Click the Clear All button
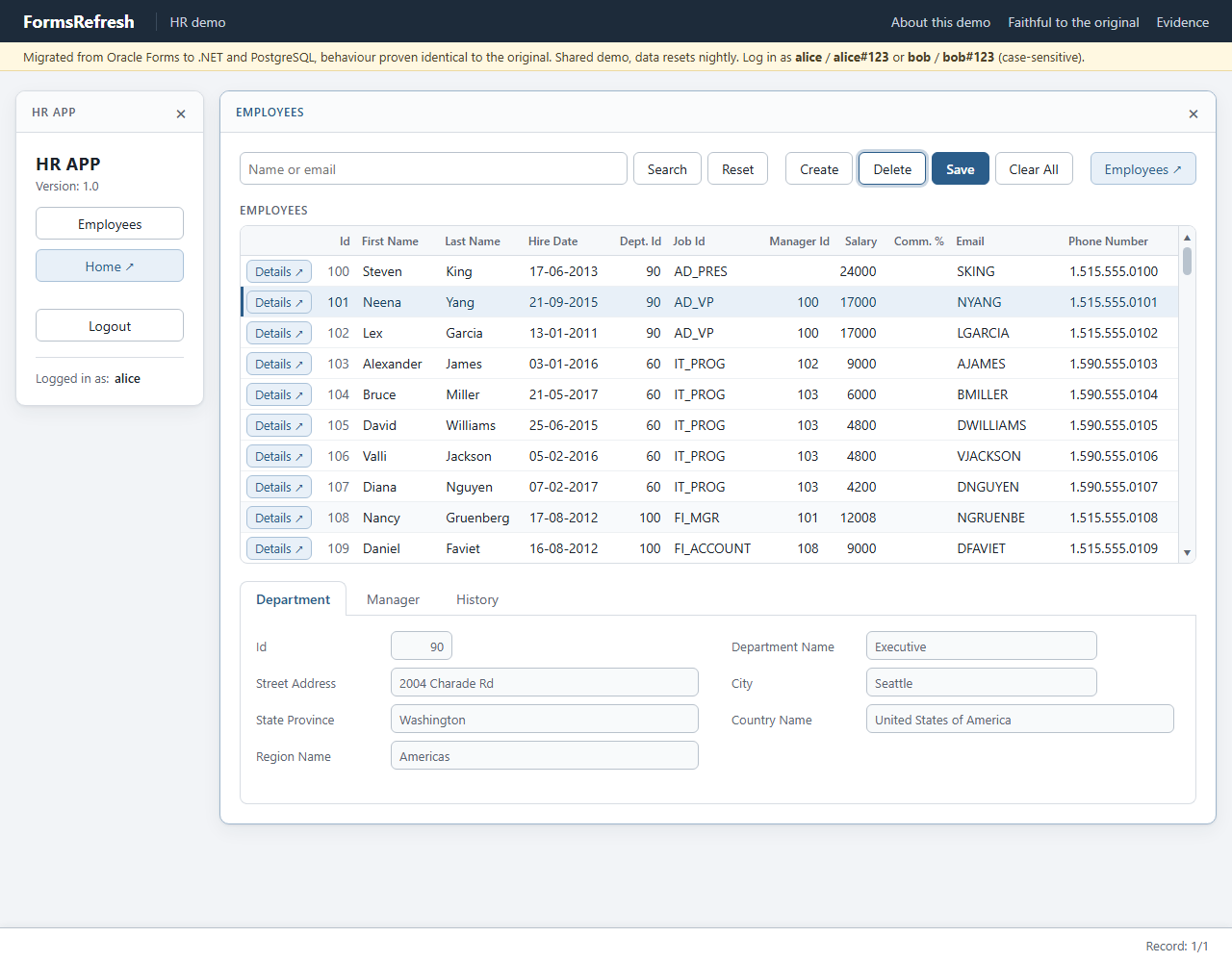This screenshot has height=962, width=1232. tap(1034, 168)
